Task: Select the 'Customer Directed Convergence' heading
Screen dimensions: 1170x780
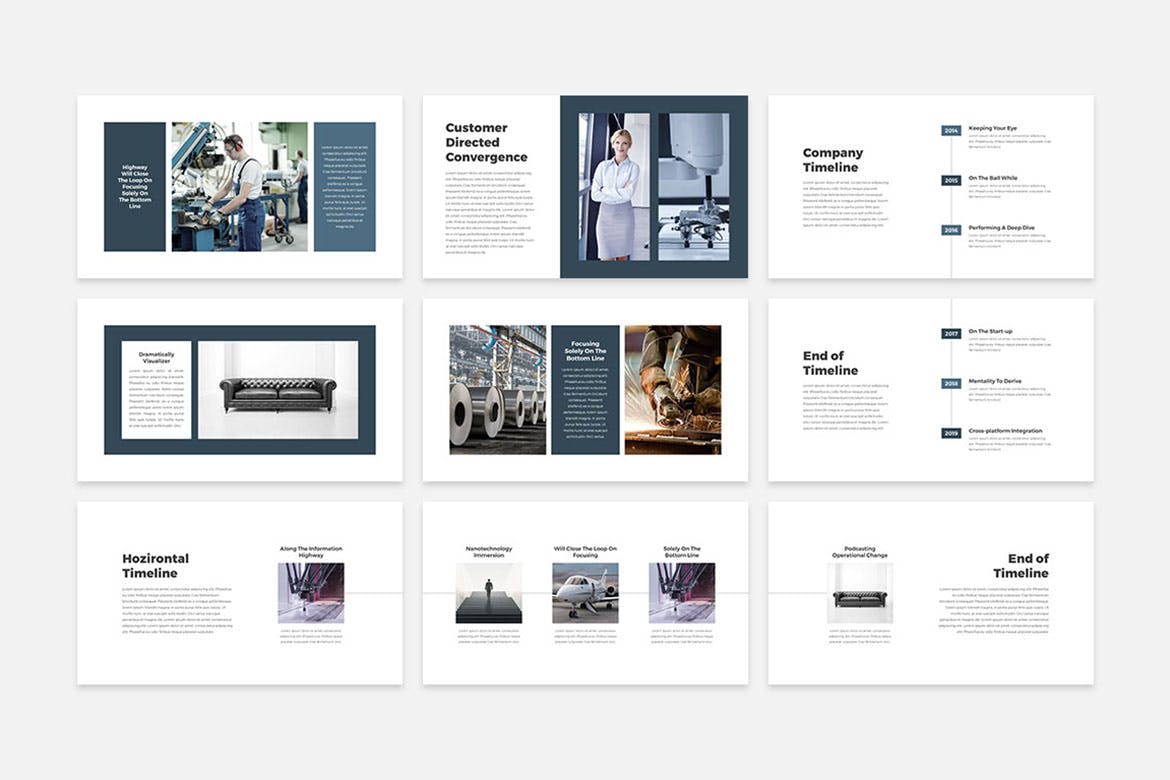Action: (x=486, y=143)
